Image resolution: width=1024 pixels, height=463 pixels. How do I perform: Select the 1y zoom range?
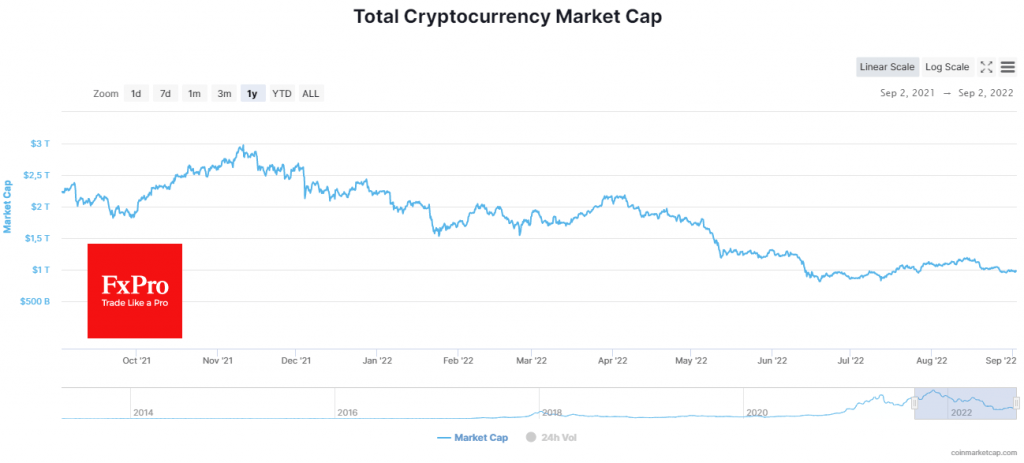252,94
